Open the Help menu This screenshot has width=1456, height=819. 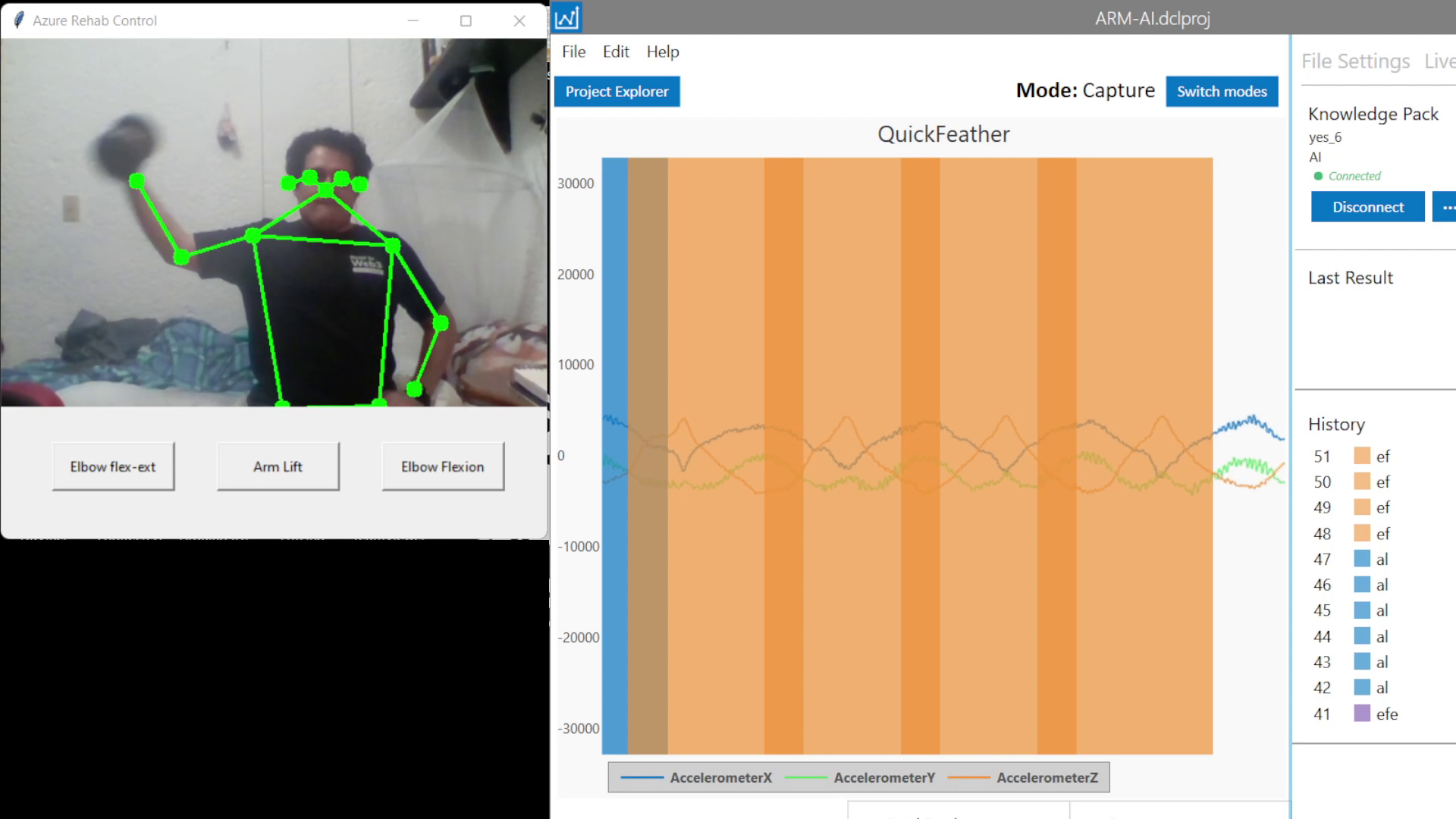pyautogui.click(x=663, y=52)
